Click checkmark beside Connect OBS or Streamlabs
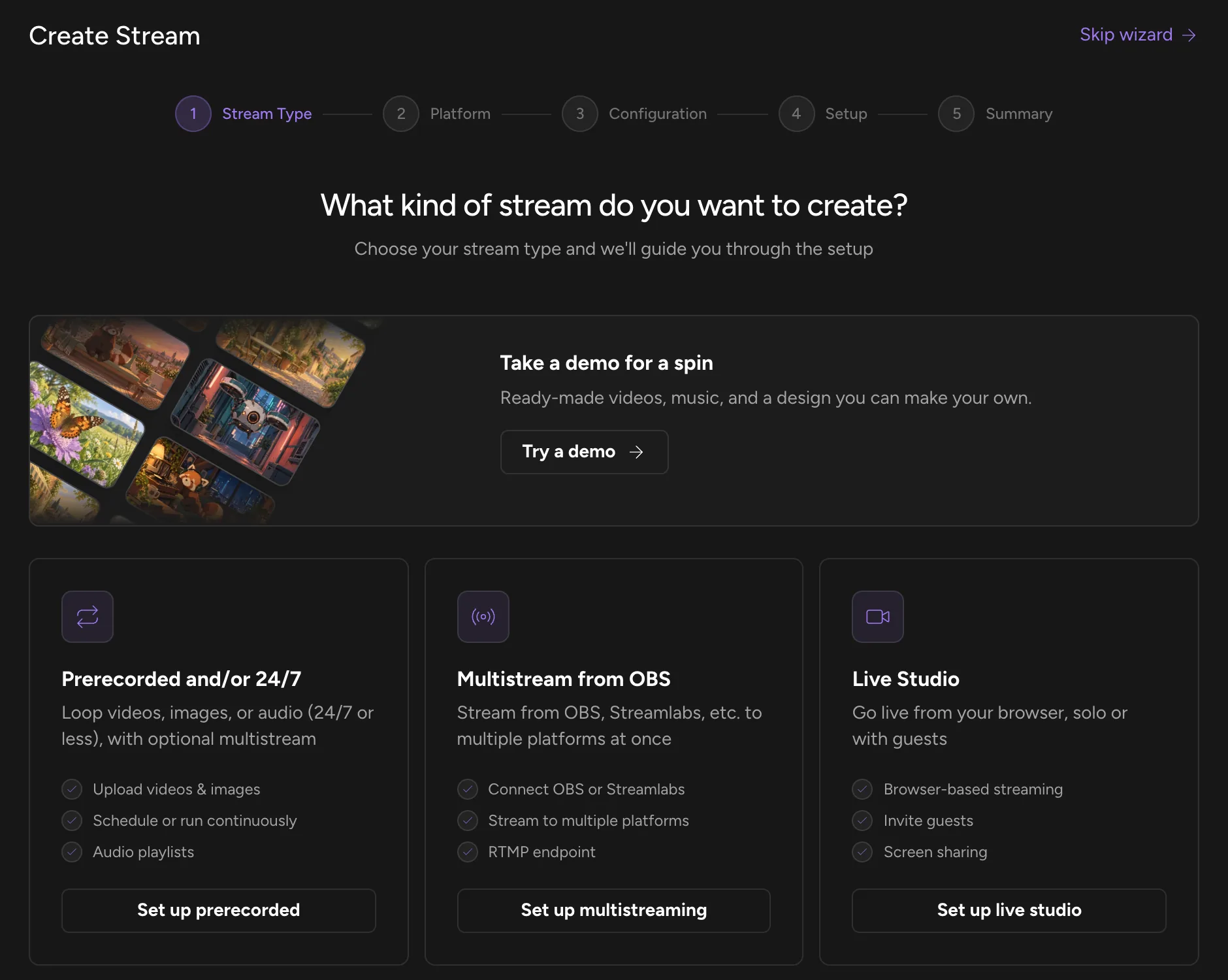 pyautogui.click(x=468, y=789)
